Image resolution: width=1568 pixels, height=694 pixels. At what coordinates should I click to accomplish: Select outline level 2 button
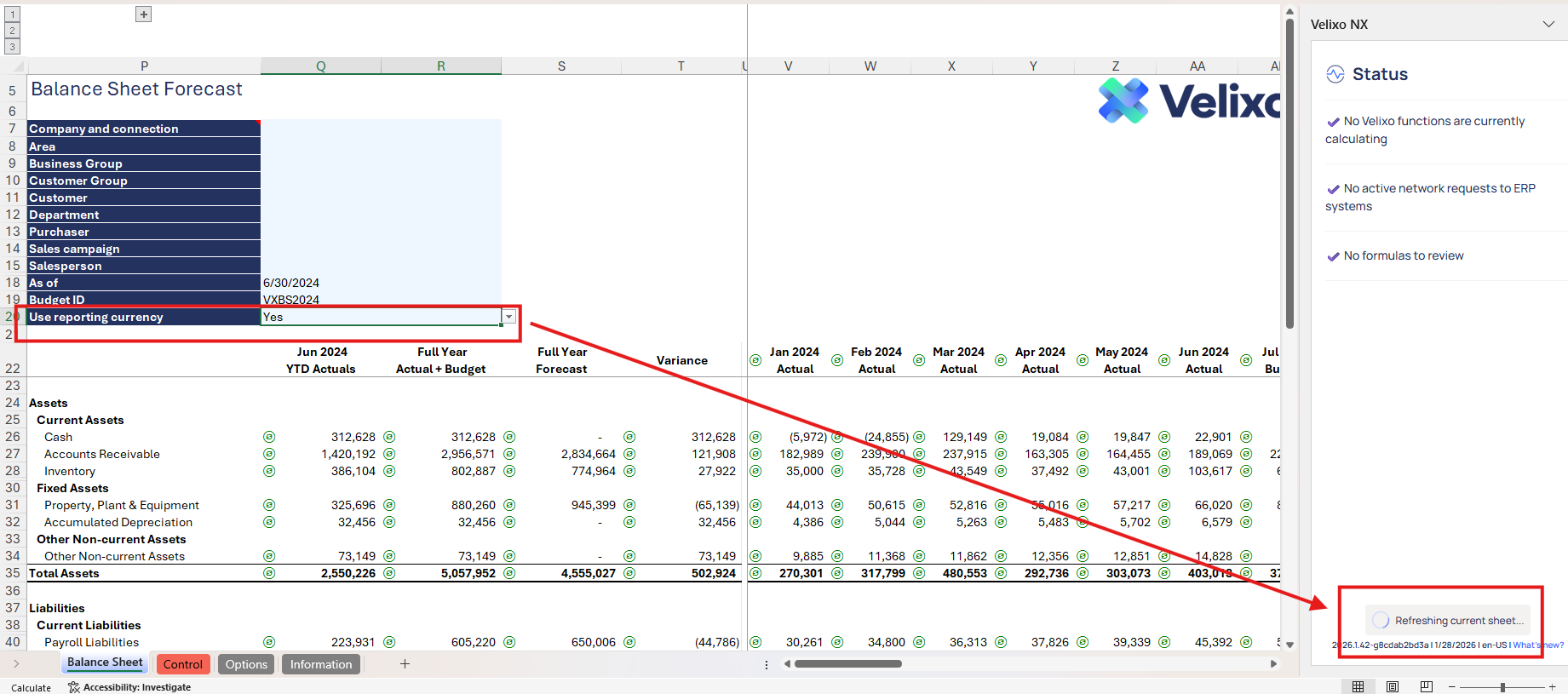[x=13, y=31]
